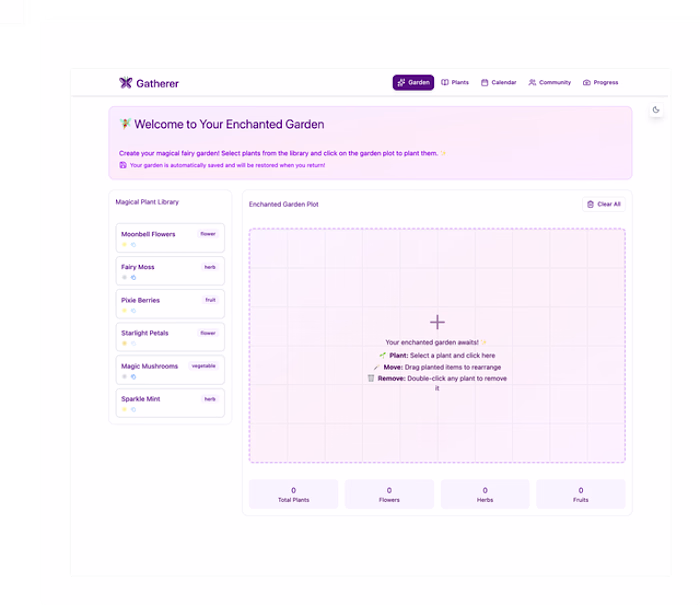The height and width of the screenshot is (605, 700).
Task: Select the Garden tab
Action: pyautogui.click(x=413, y=83)
